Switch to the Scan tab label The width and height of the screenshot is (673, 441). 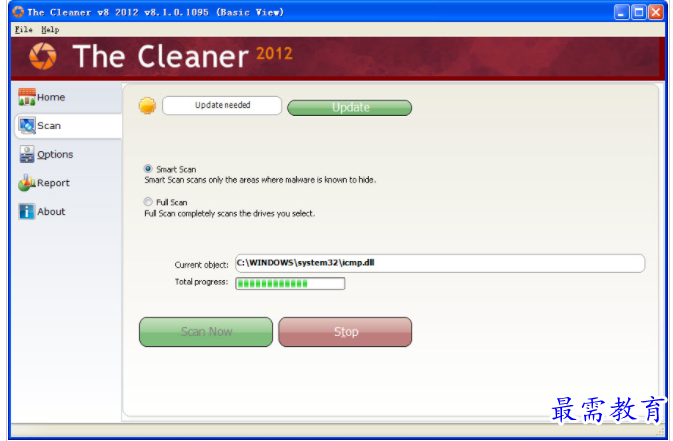pyautogui.click(x=49, y=126)
